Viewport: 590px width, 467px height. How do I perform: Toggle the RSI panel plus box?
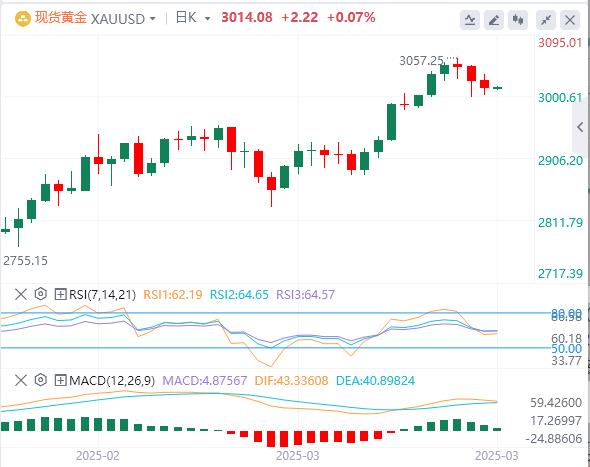[60, 294]
